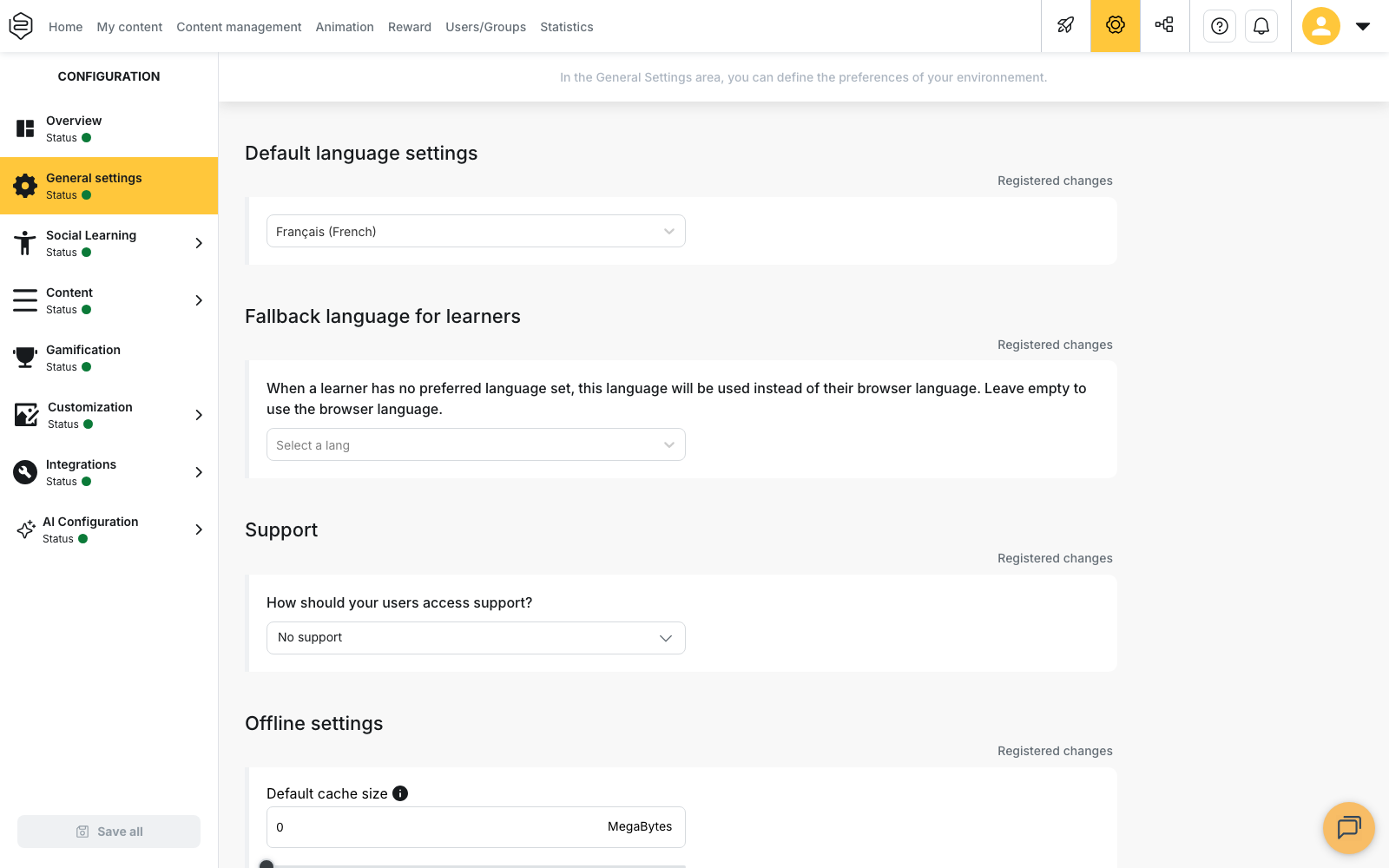This screenshot has width=1389, height=868.
Task: Open the Reward menu
Action: pyautogui.click(x=410, y=27)
